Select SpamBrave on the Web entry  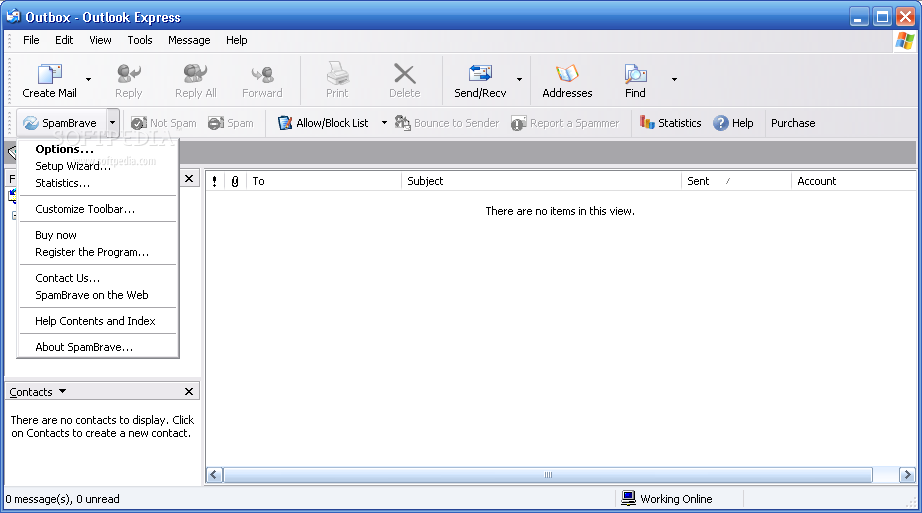pos(98,295)
